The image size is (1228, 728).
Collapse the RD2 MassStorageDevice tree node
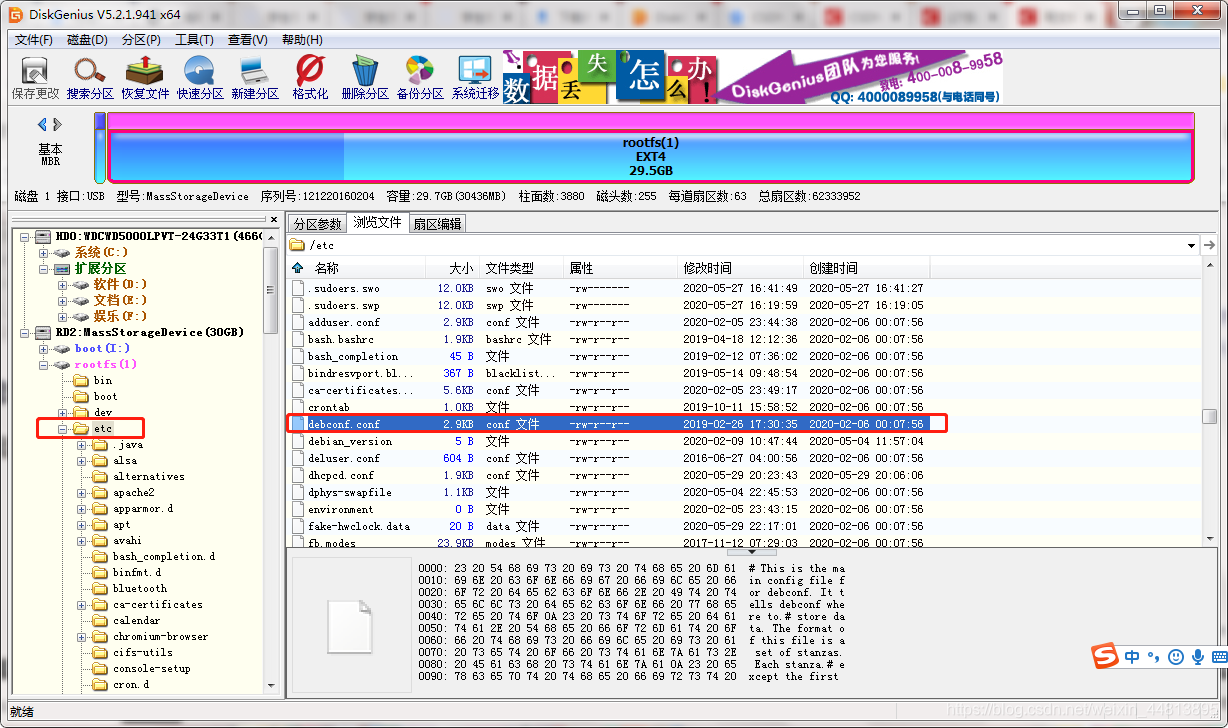pos(27,332)
